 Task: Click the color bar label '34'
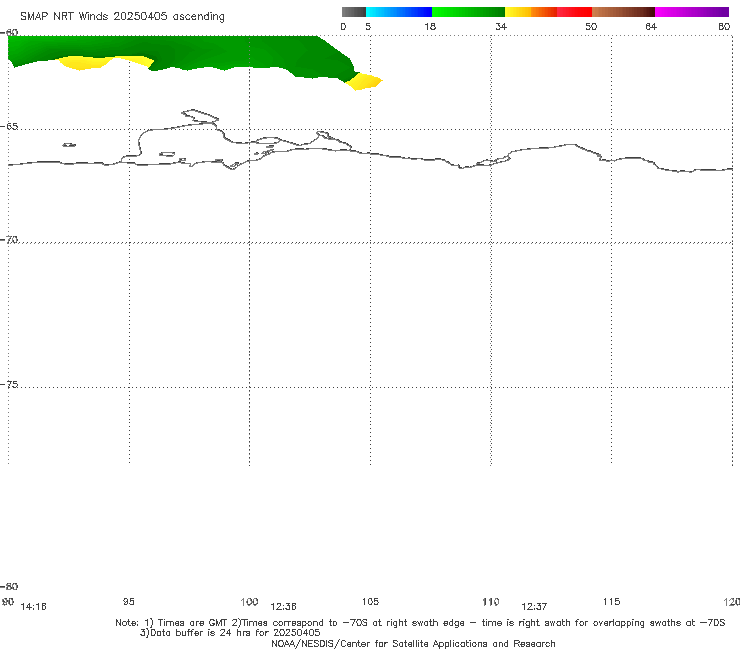tap(501, 26)
